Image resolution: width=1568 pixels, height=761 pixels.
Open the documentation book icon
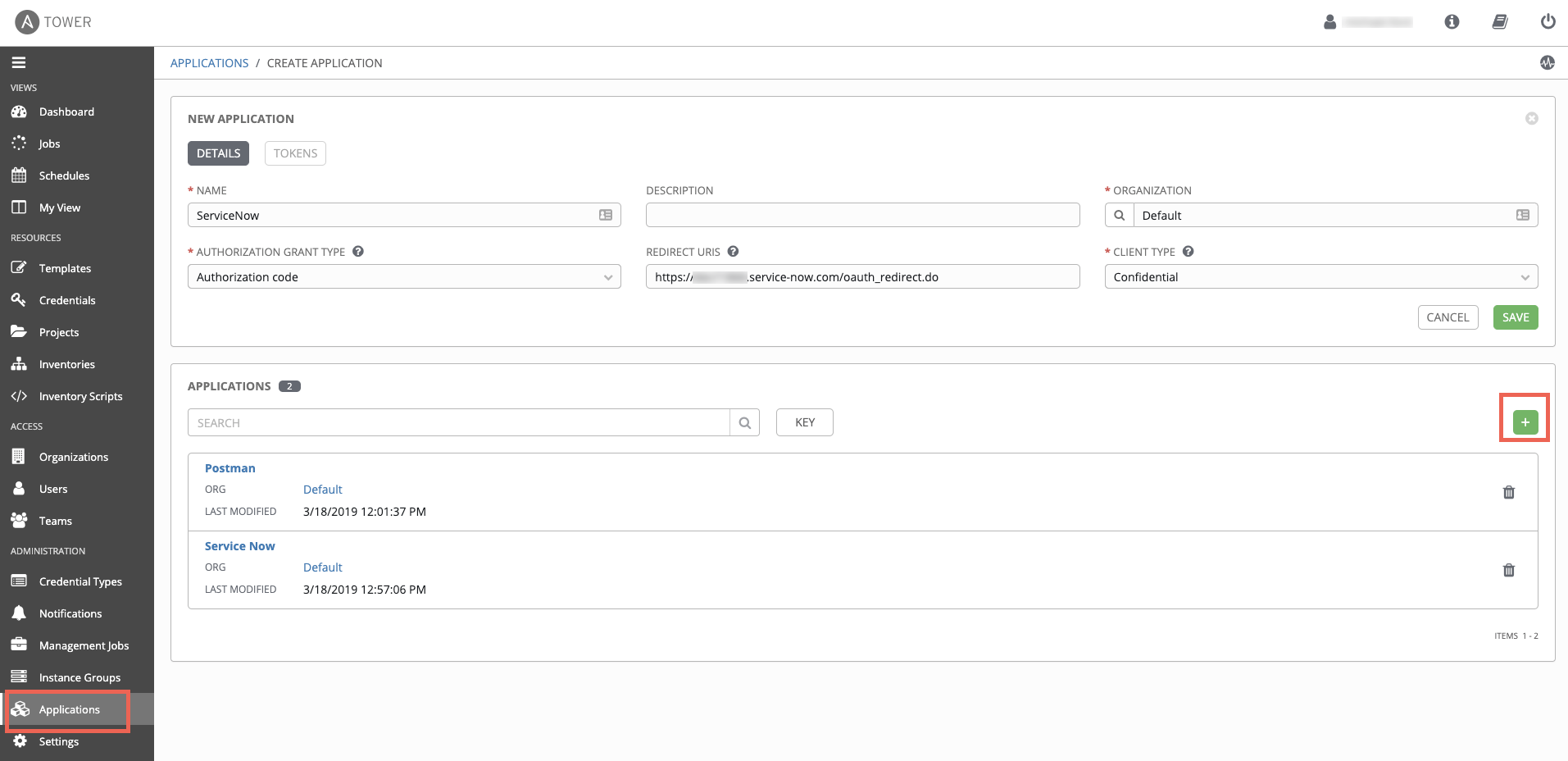point(1499,22)
